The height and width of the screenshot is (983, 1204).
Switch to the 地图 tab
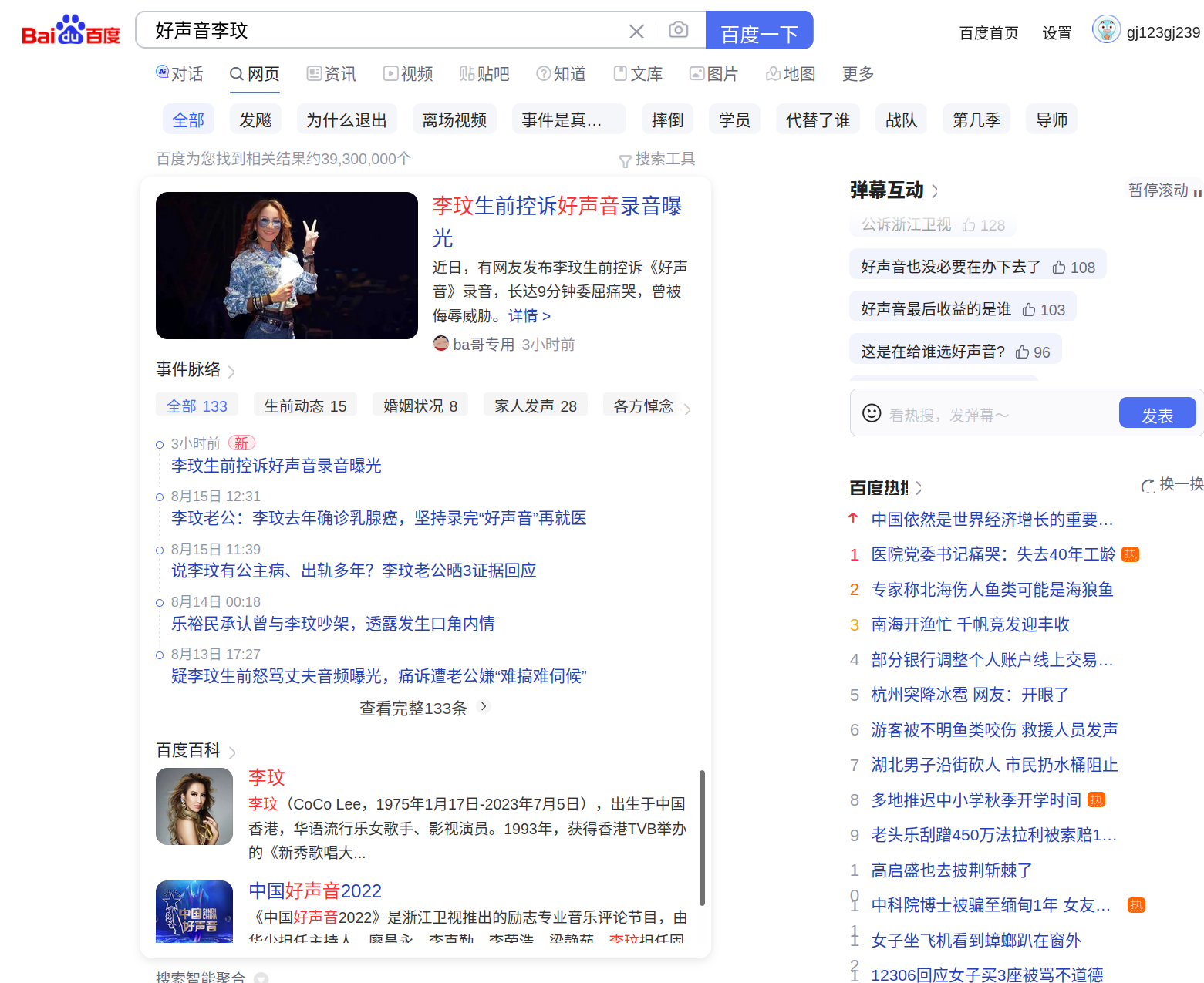tap(791, 74)
